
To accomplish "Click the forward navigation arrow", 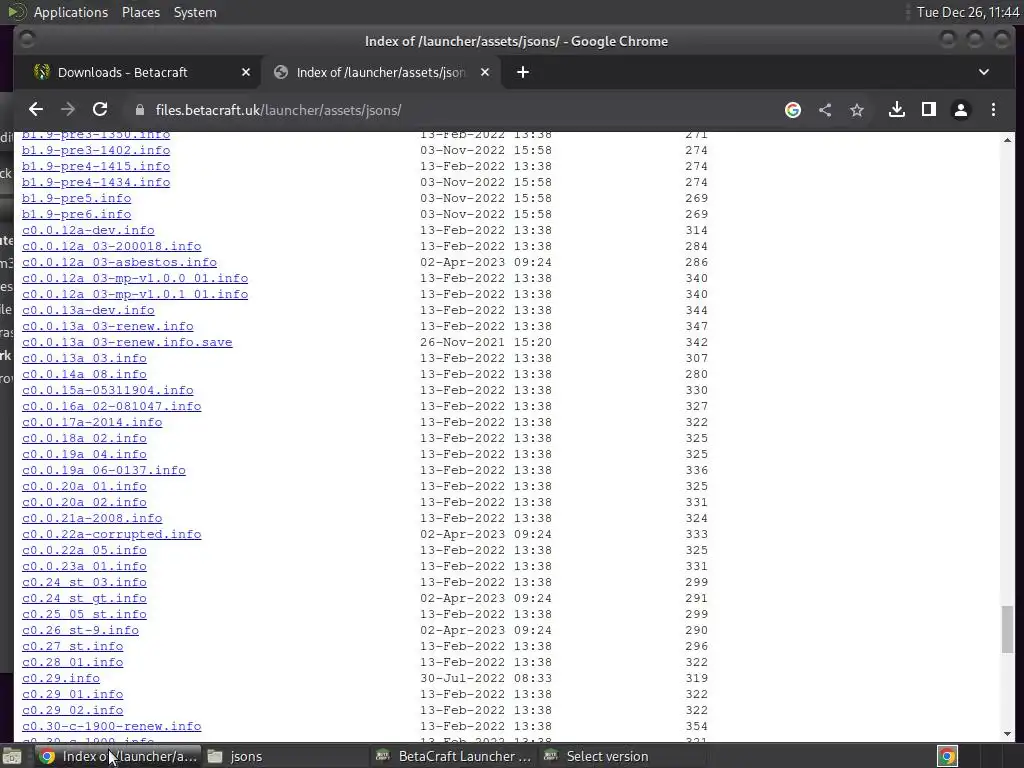I will tap(68, 110).
